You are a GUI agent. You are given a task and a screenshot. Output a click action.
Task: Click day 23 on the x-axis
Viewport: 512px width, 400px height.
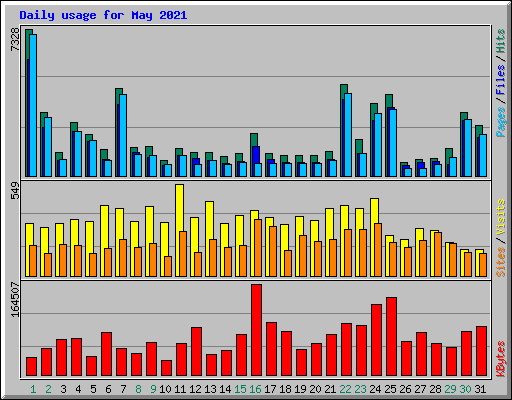click(x=360, y=389)
